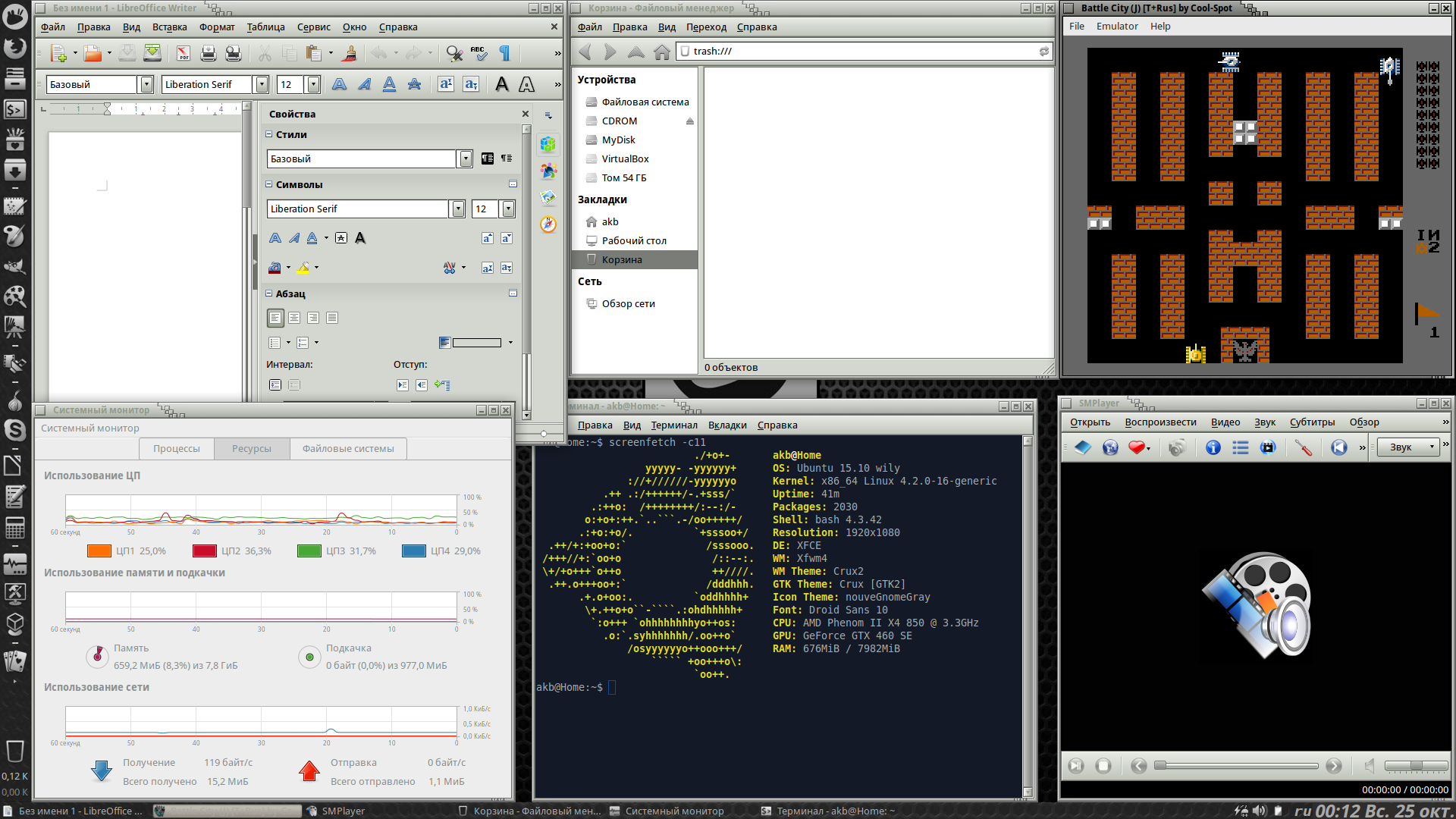Viewport: 1456px width, 819px height.
Task: Click the character spacing icon in sidebar
Action: click(449, 268)
